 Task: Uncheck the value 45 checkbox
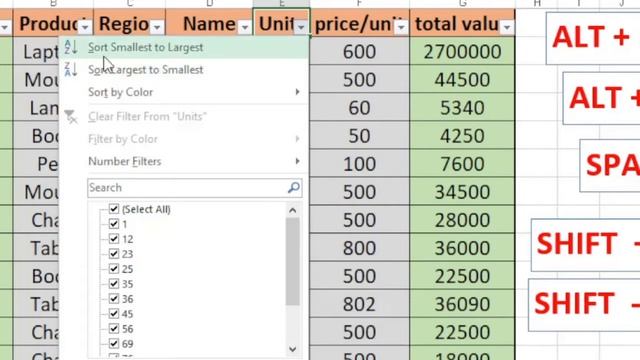point(114,314)
